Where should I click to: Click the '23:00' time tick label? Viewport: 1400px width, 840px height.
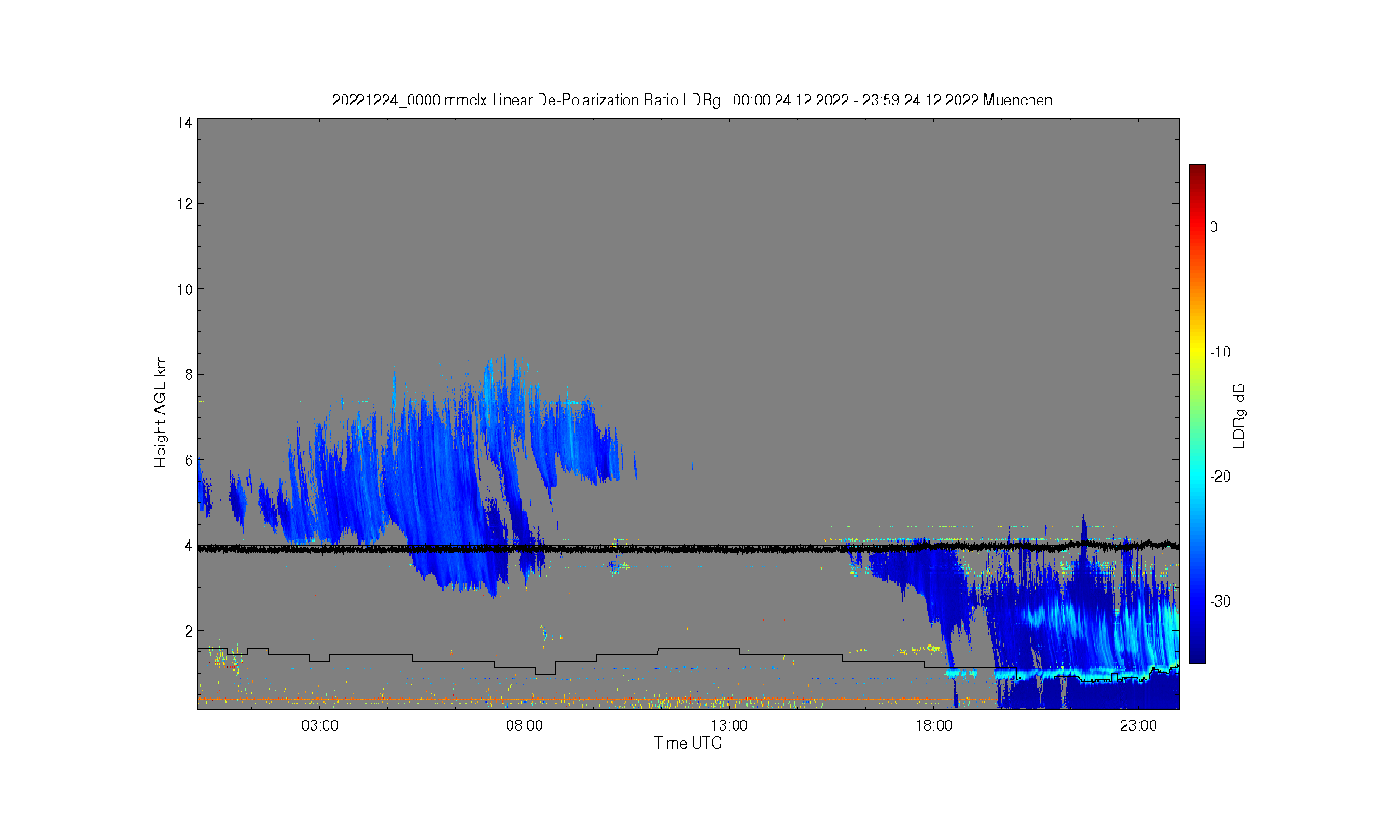pos(1139,726)
